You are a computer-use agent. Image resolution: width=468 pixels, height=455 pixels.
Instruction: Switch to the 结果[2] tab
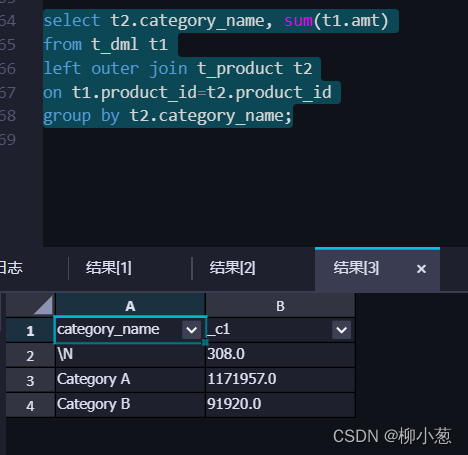232,268
